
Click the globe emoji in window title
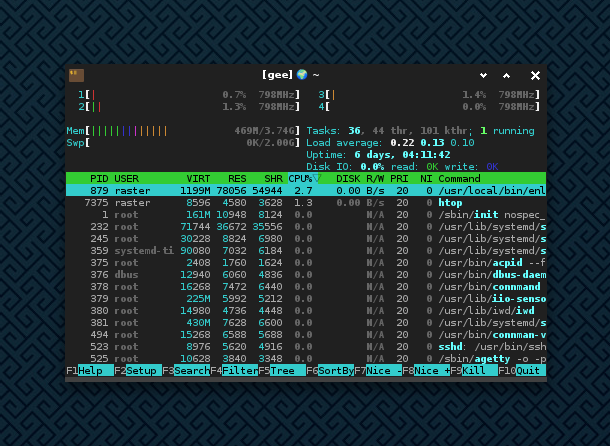302,74
